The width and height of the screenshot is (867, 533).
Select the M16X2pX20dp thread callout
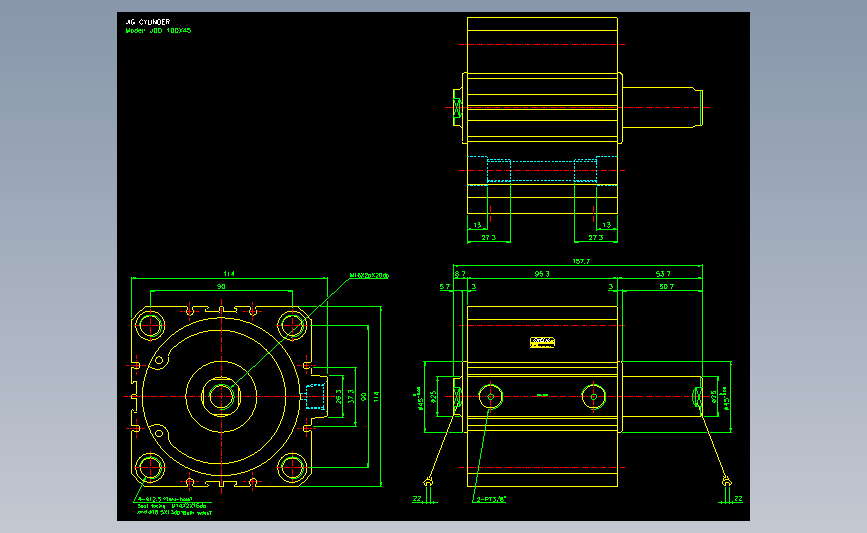(369, 275)
